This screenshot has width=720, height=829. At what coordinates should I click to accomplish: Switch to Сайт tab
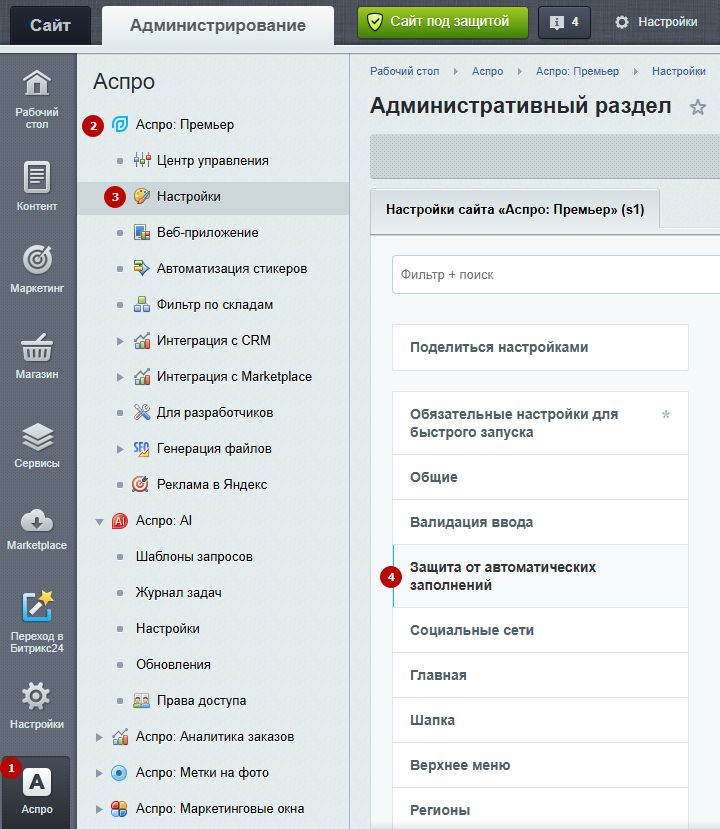point(50,25)
